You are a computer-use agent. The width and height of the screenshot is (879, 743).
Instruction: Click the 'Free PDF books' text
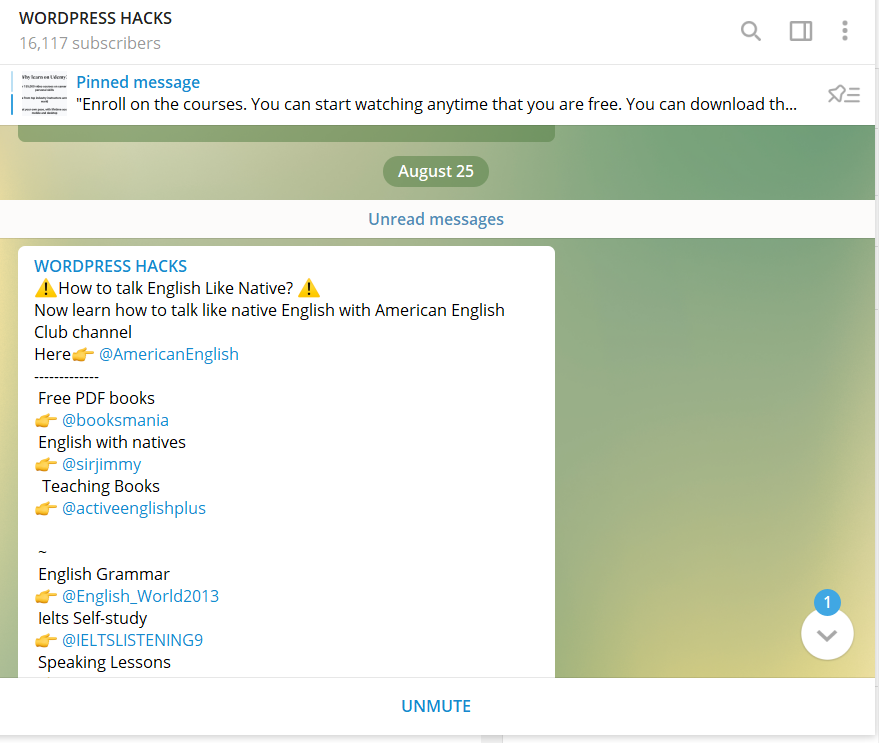96,398
